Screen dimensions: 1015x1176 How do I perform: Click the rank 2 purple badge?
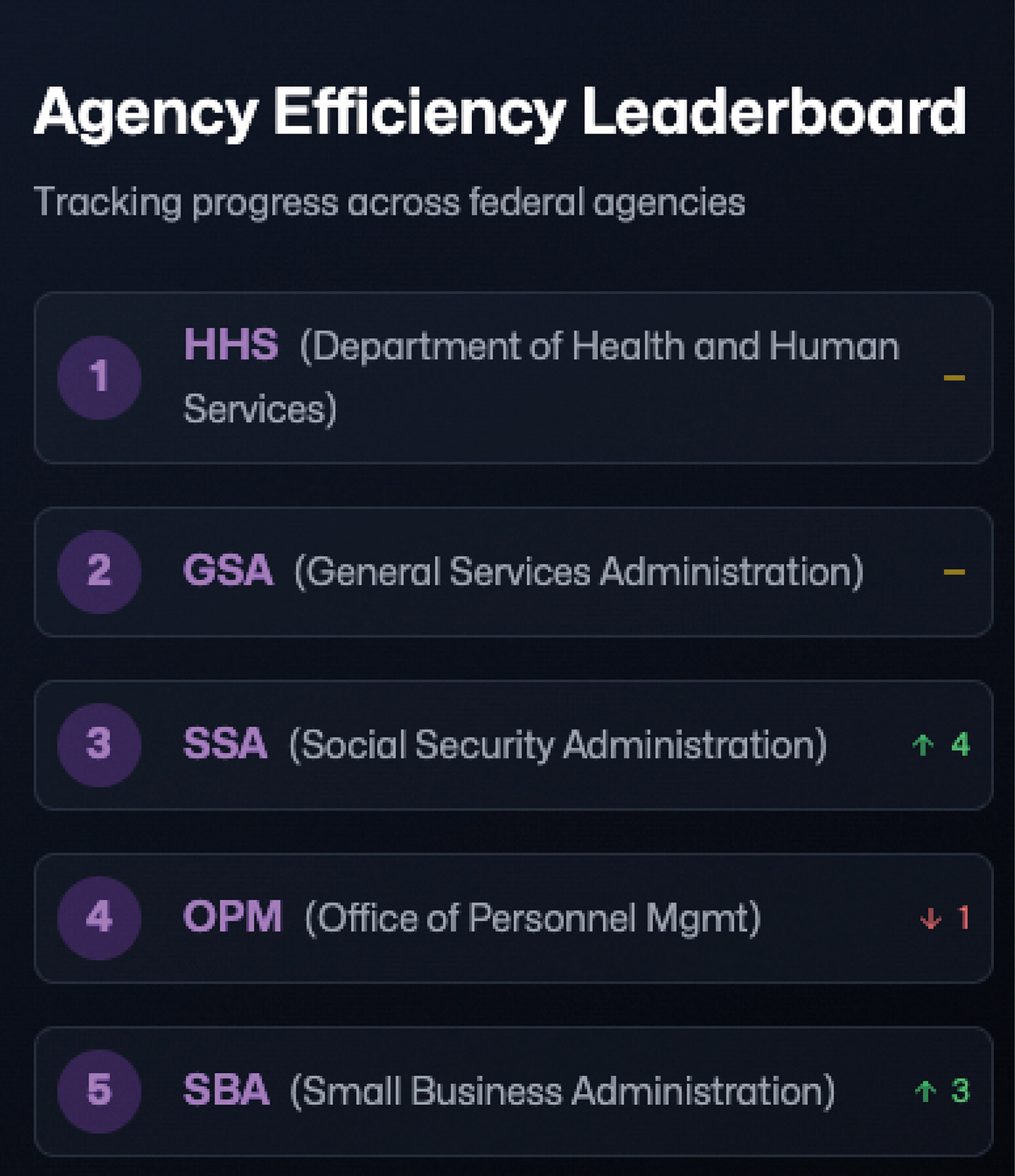99,571
